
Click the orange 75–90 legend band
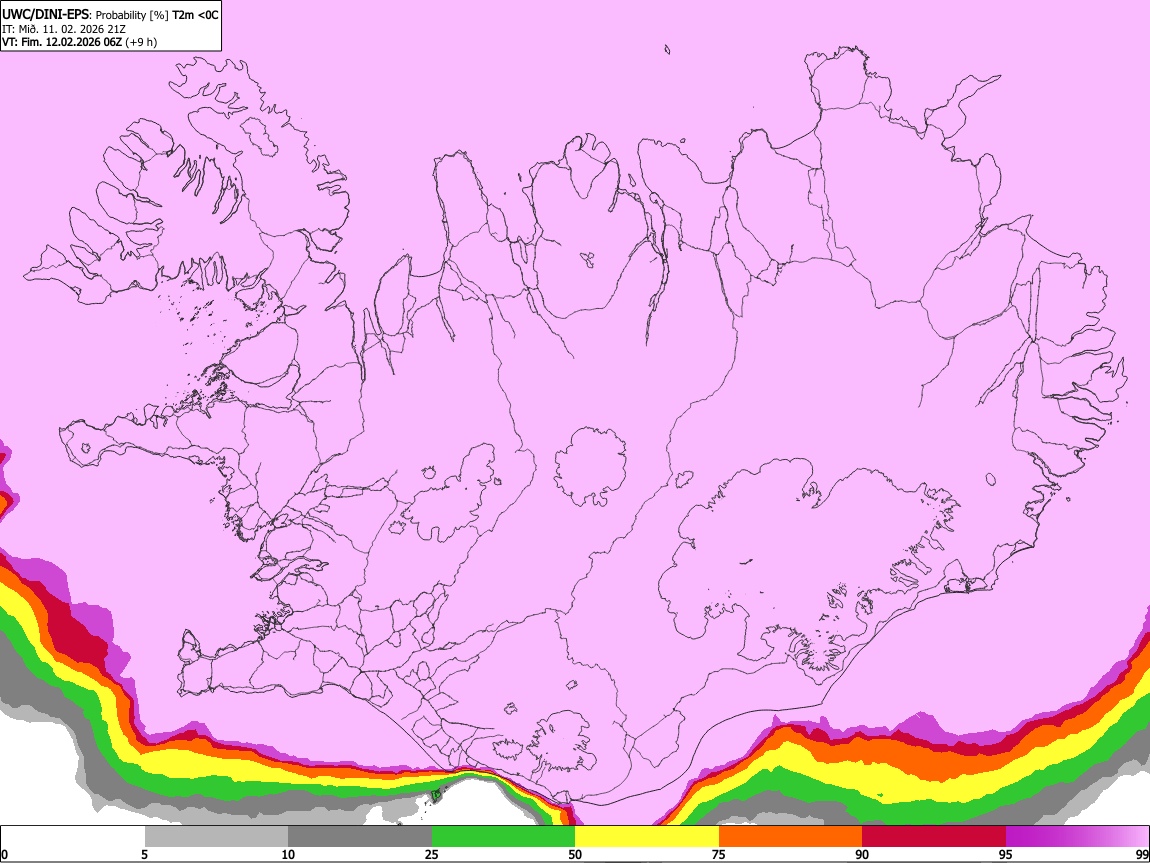pos(790,836)
